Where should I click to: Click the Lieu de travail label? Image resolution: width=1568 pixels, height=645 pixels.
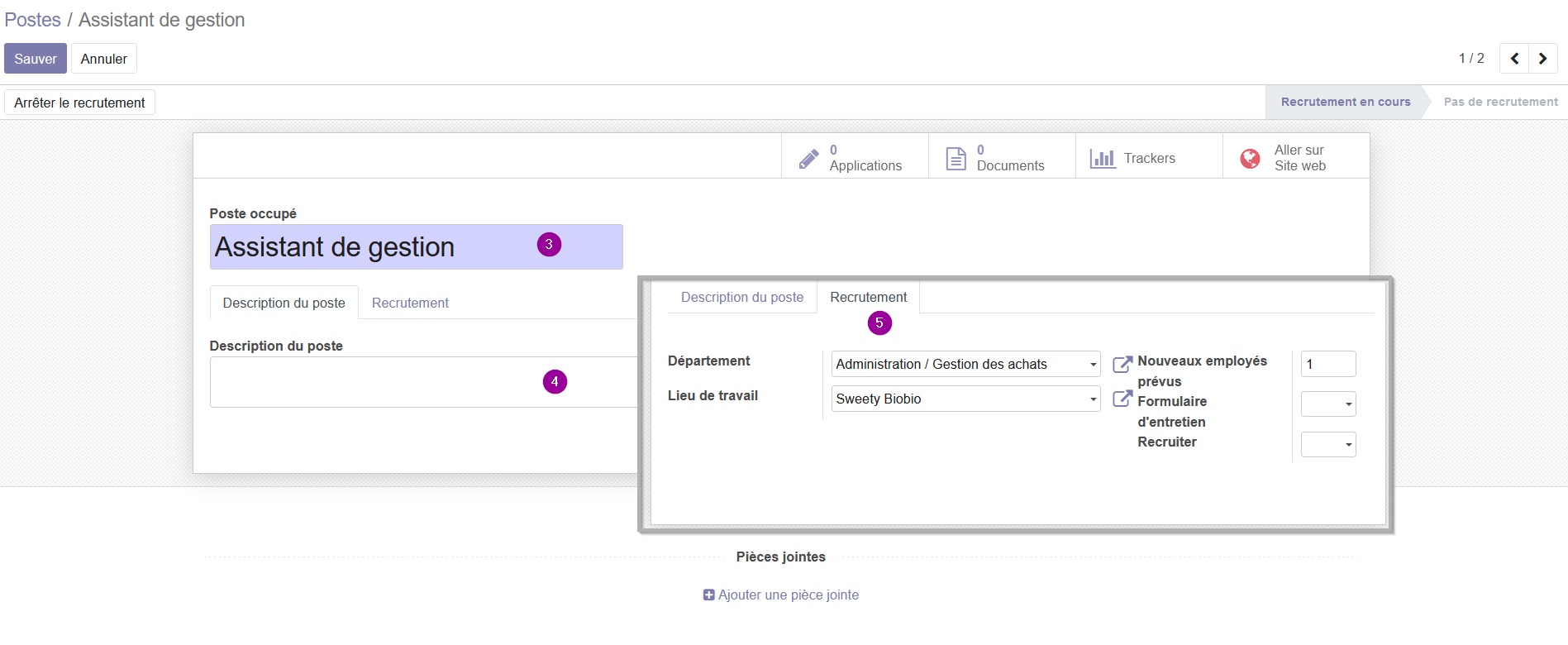[713, 395]
